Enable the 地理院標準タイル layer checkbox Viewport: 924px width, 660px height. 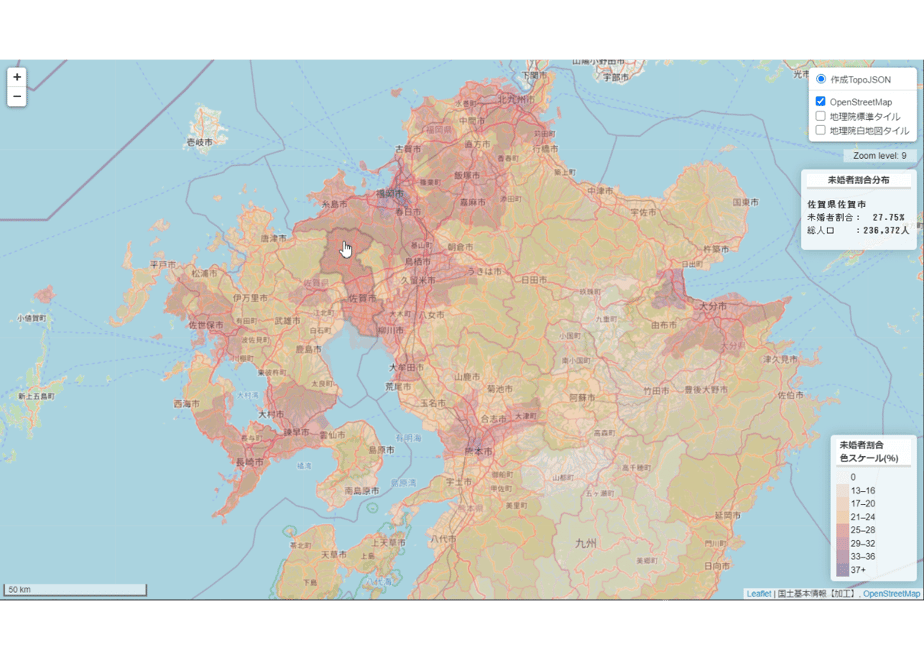tap(820, 116)
